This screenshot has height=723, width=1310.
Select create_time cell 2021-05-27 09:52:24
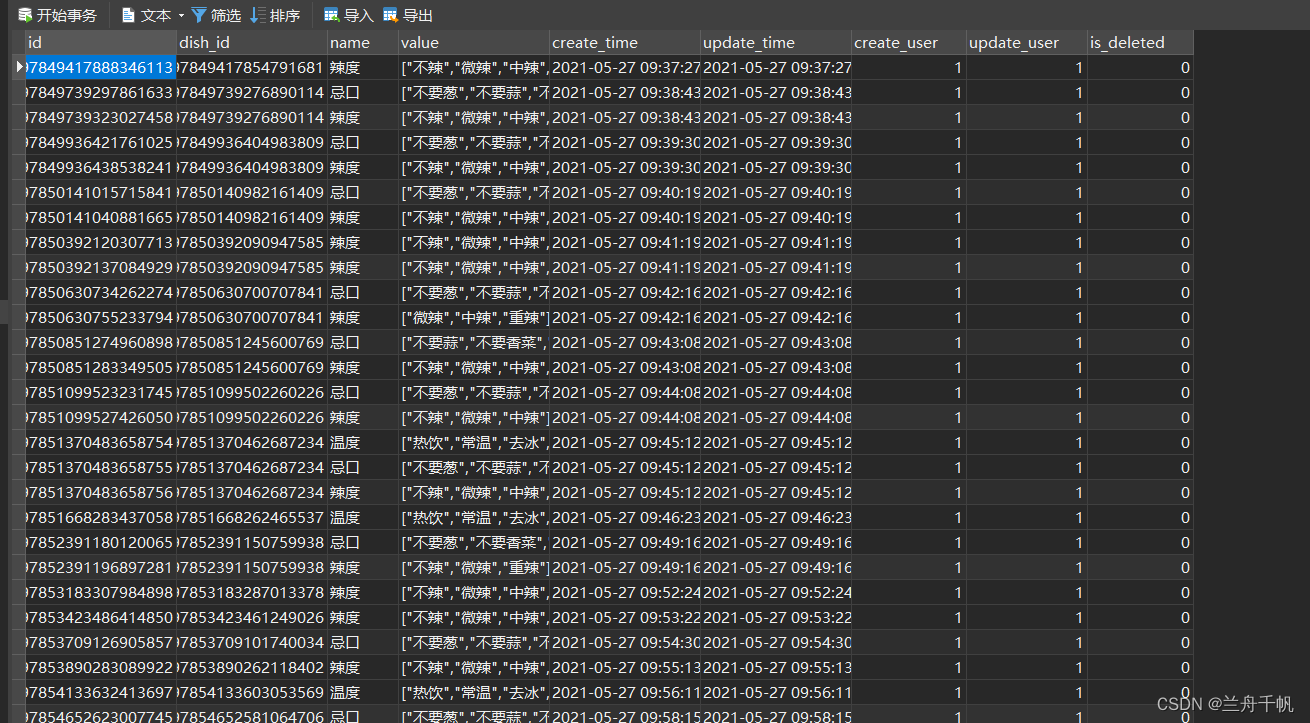pos(625,592)
